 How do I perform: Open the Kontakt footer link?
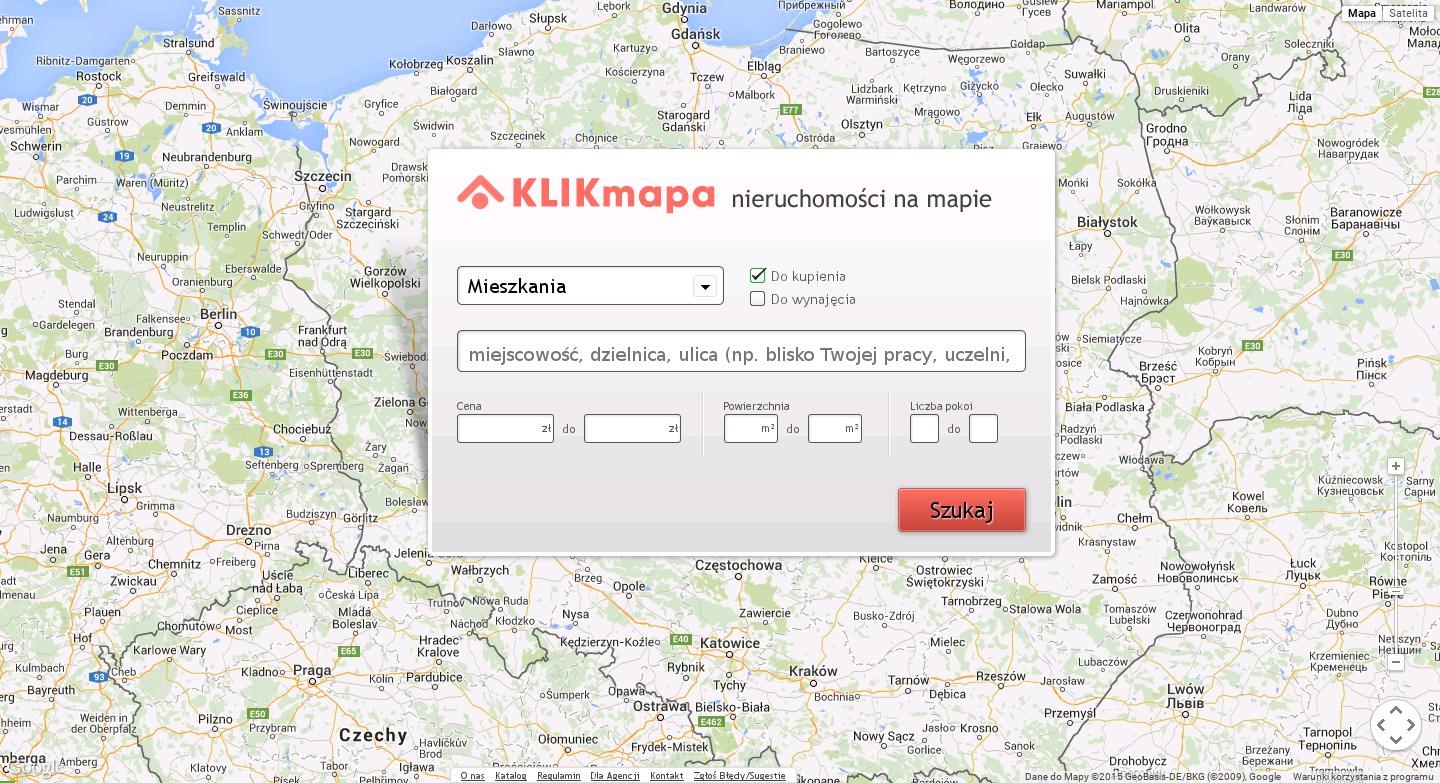coord(667,776)
